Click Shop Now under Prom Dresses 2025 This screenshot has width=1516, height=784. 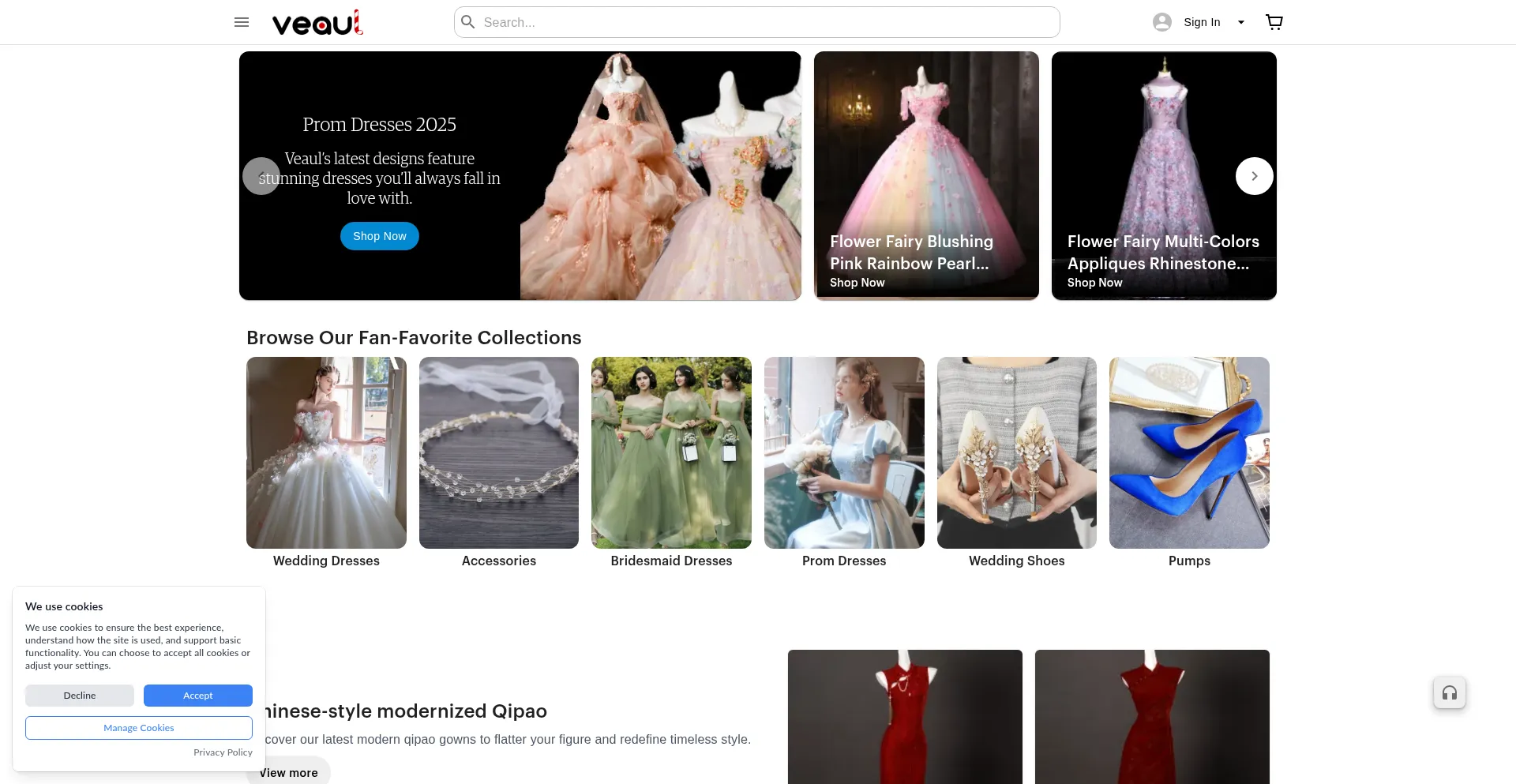[379, 235]
